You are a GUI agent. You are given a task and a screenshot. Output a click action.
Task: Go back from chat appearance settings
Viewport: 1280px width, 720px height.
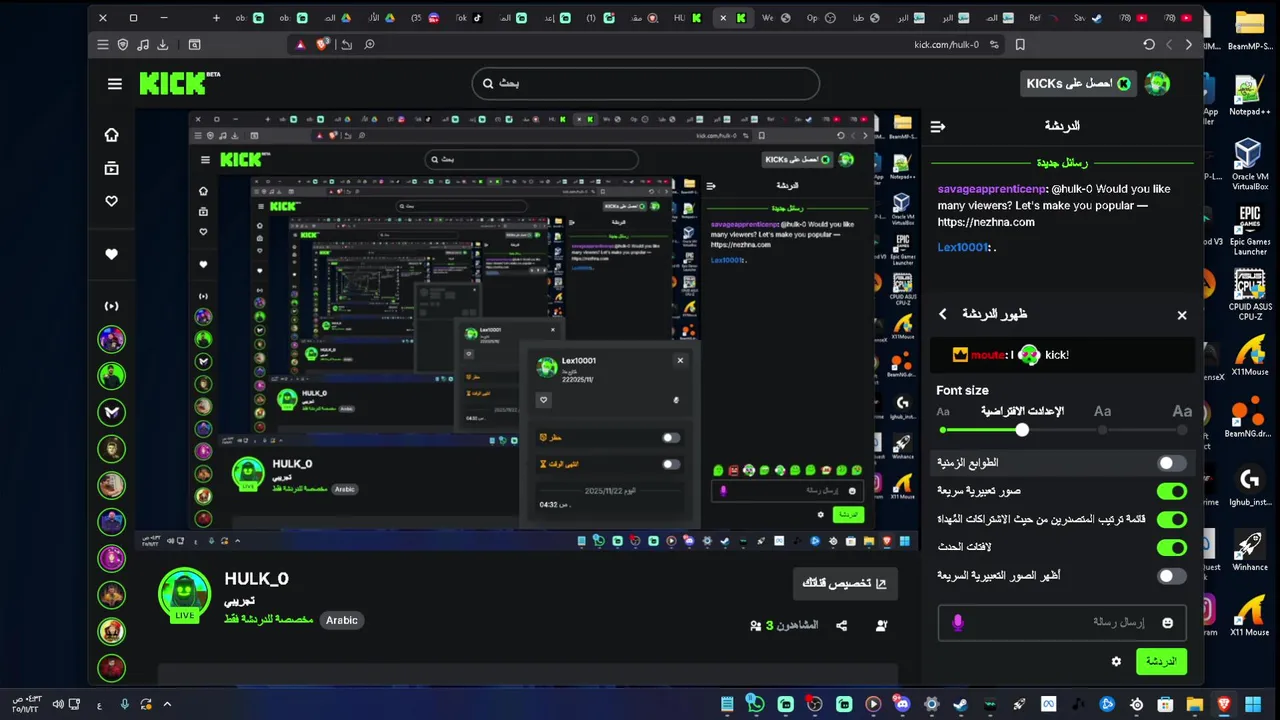942,314
